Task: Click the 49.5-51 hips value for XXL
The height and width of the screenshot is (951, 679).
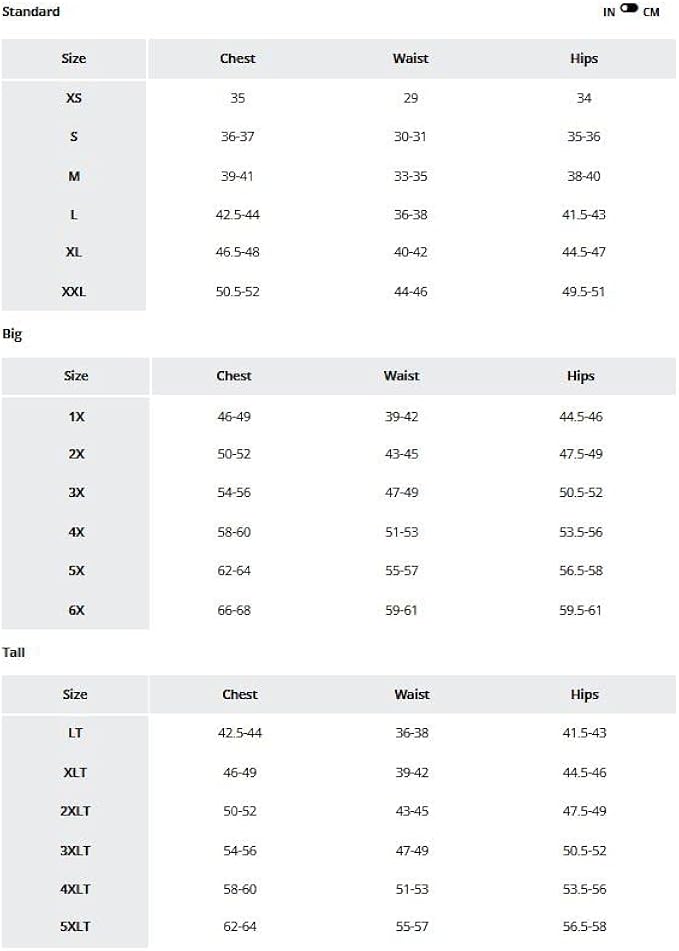Action: [x=584, y=292]
